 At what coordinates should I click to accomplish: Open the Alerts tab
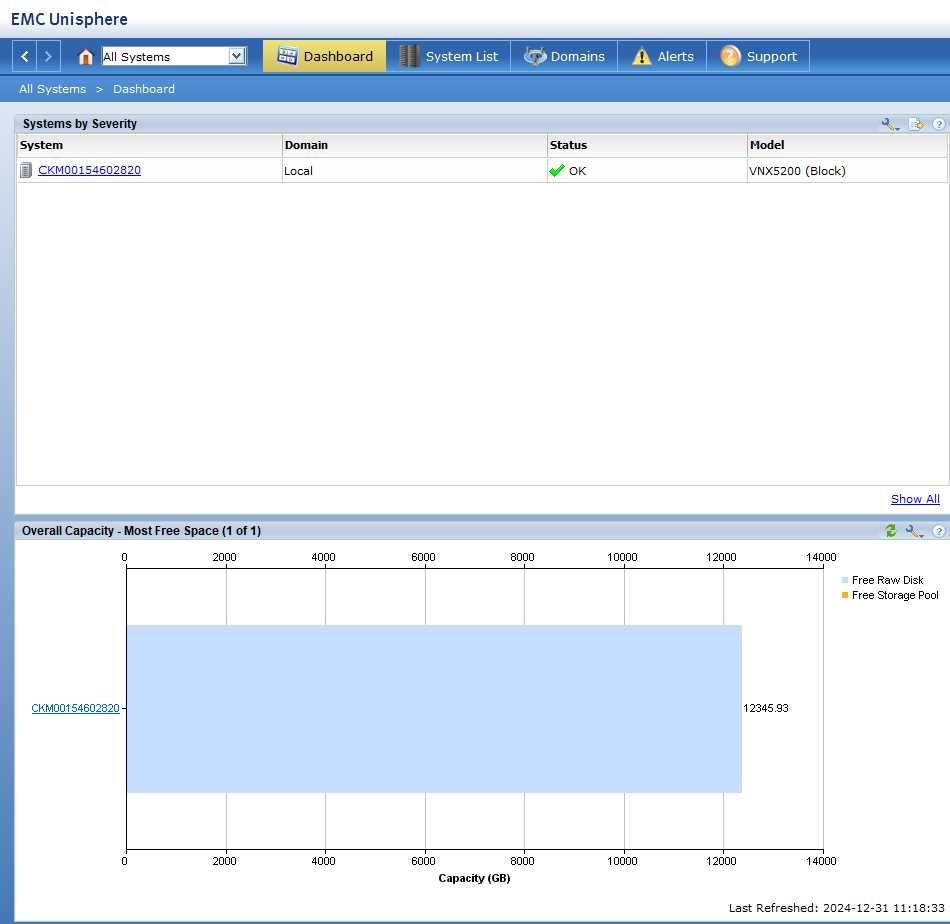(x=662, y=56)
